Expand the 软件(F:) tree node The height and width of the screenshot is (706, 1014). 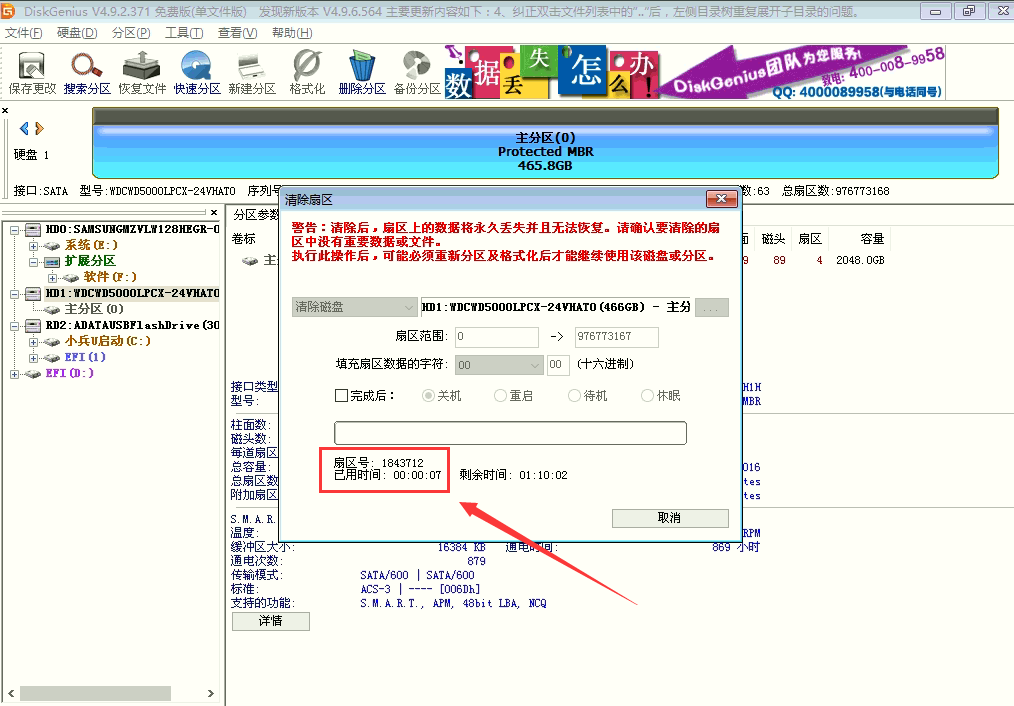52,278
